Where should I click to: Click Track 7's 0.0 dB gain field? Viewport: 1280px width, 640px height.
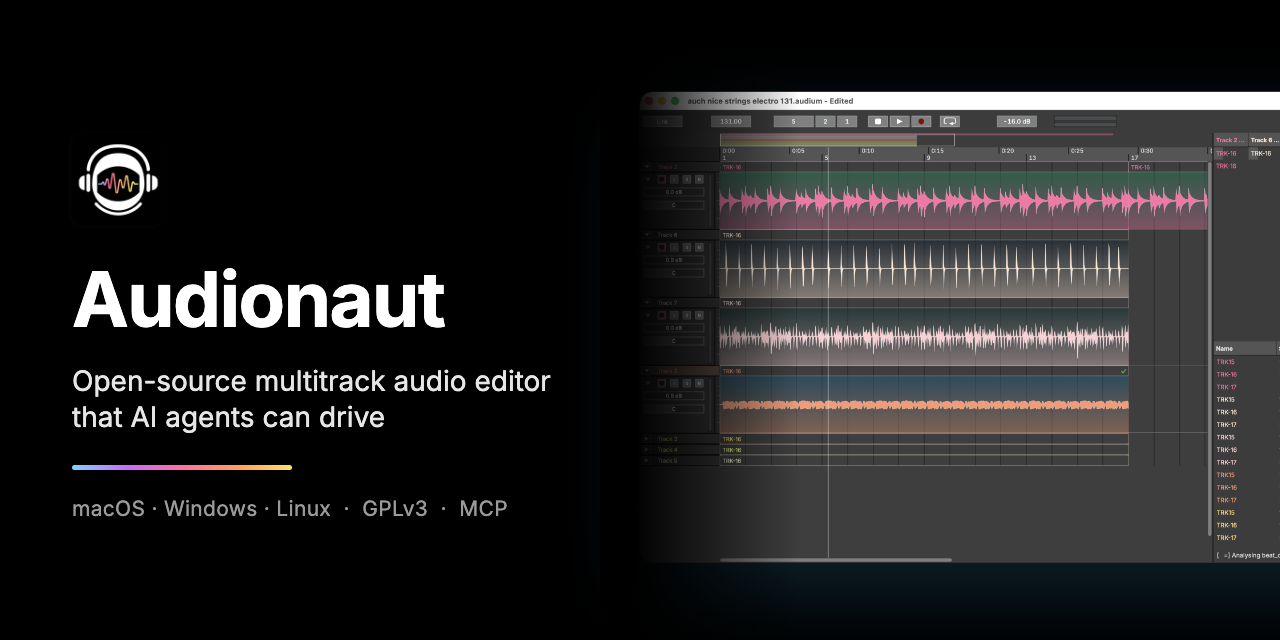(x=673, y=328)
